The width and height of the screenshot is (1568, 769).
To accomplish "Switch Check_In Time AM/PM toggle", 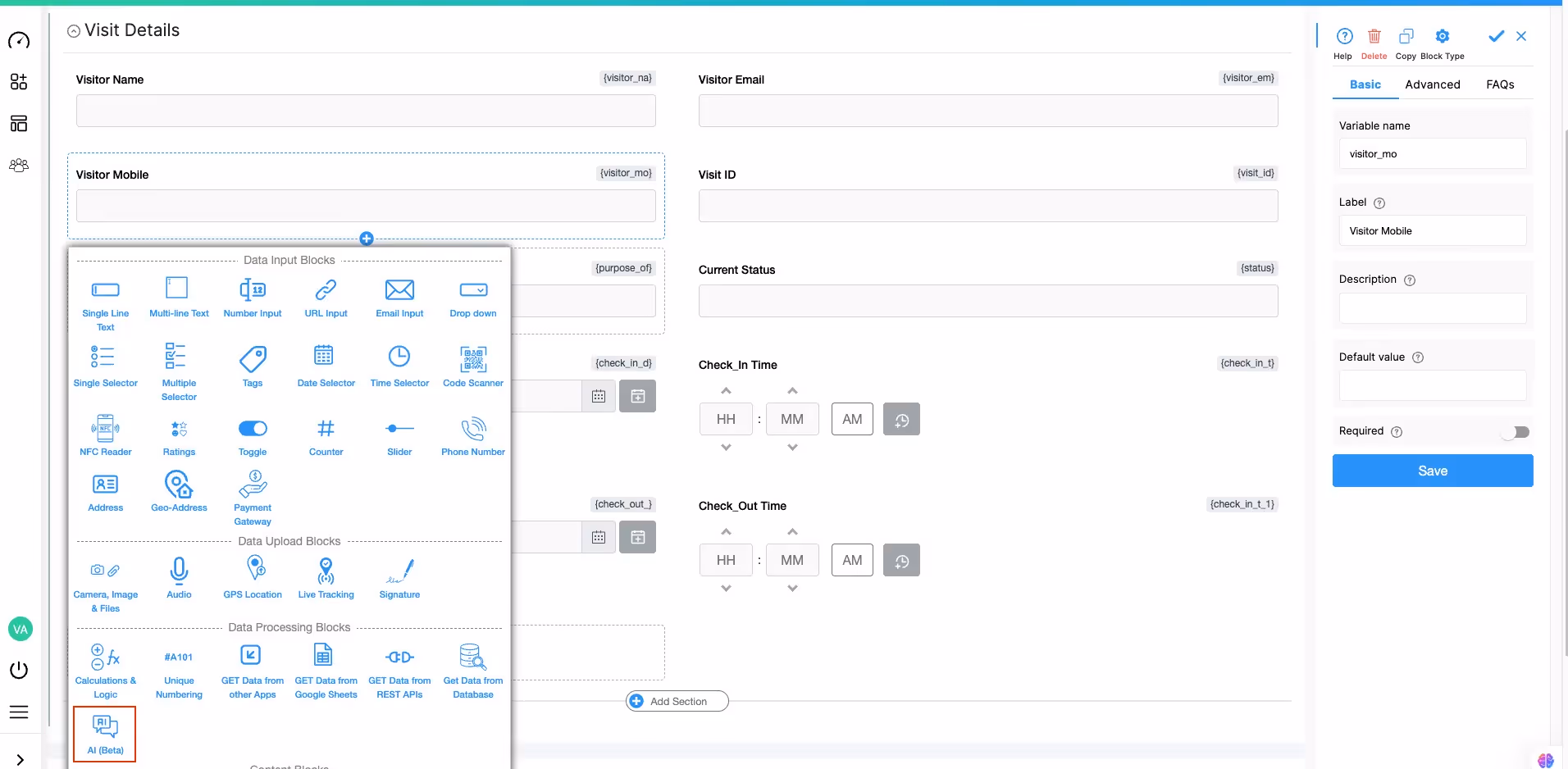I will pyautogui.click(x=852, y=419).
